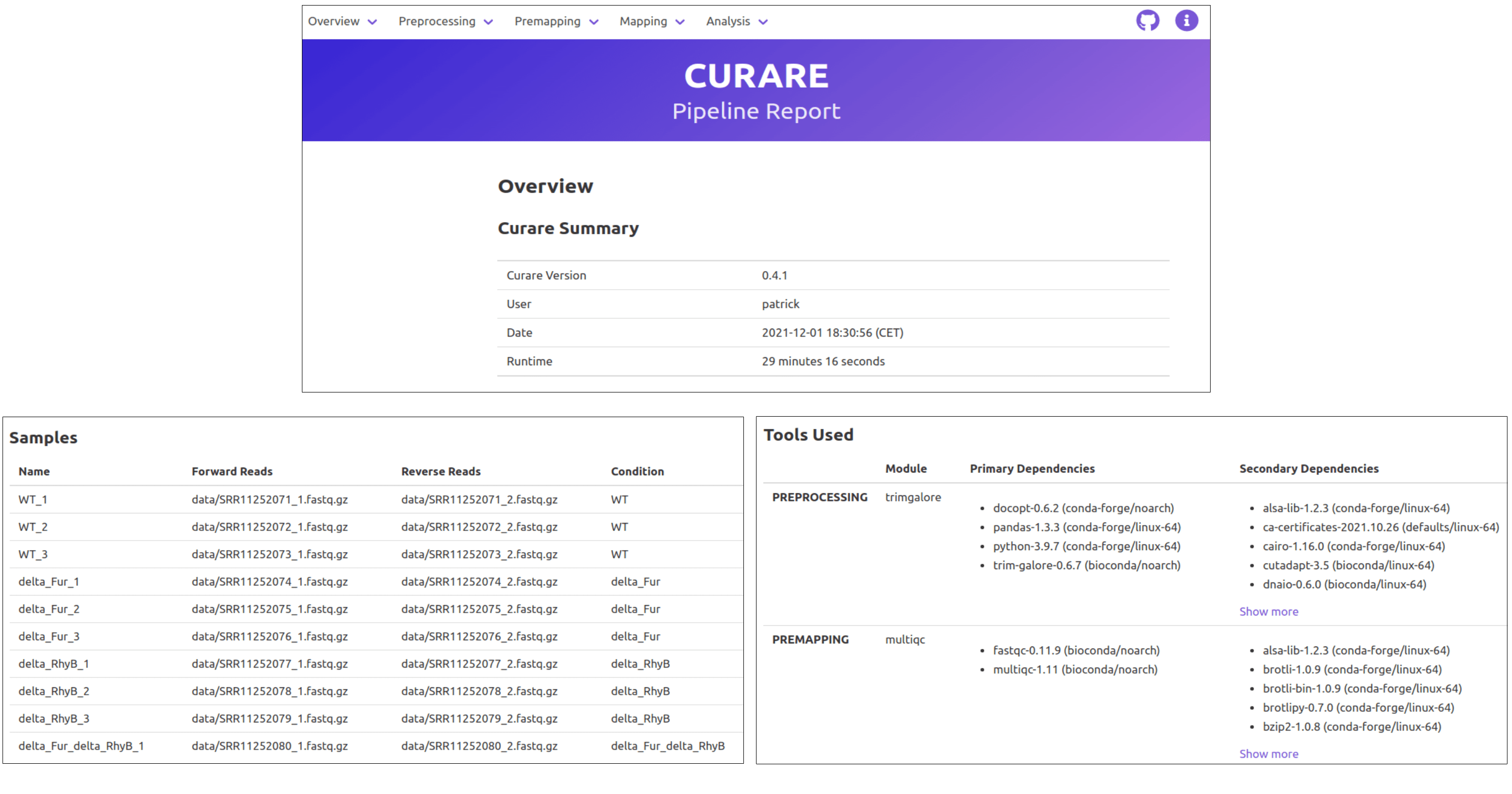Image resolution: width=1512 pixels, height=794 pixels.
Task: Show more multiqc secondary dependencies
Action: click(x=1269, y=754)
